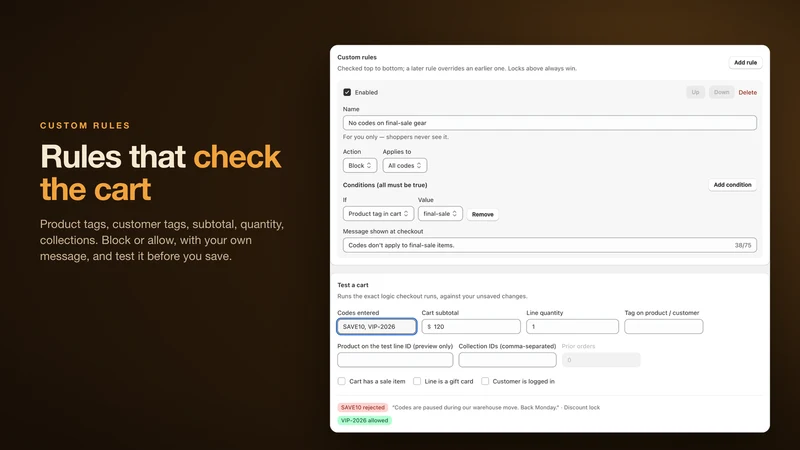Click the Conditions (all must be true) label
The height and width of the screenshot is (450, 800).
pyautogui.click(x=385, y=185)
